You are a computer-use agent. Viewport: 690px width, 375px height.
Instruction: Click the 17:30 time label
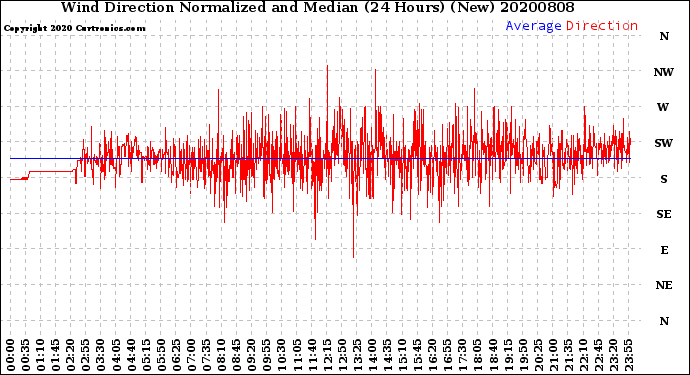tap(462, 355)
